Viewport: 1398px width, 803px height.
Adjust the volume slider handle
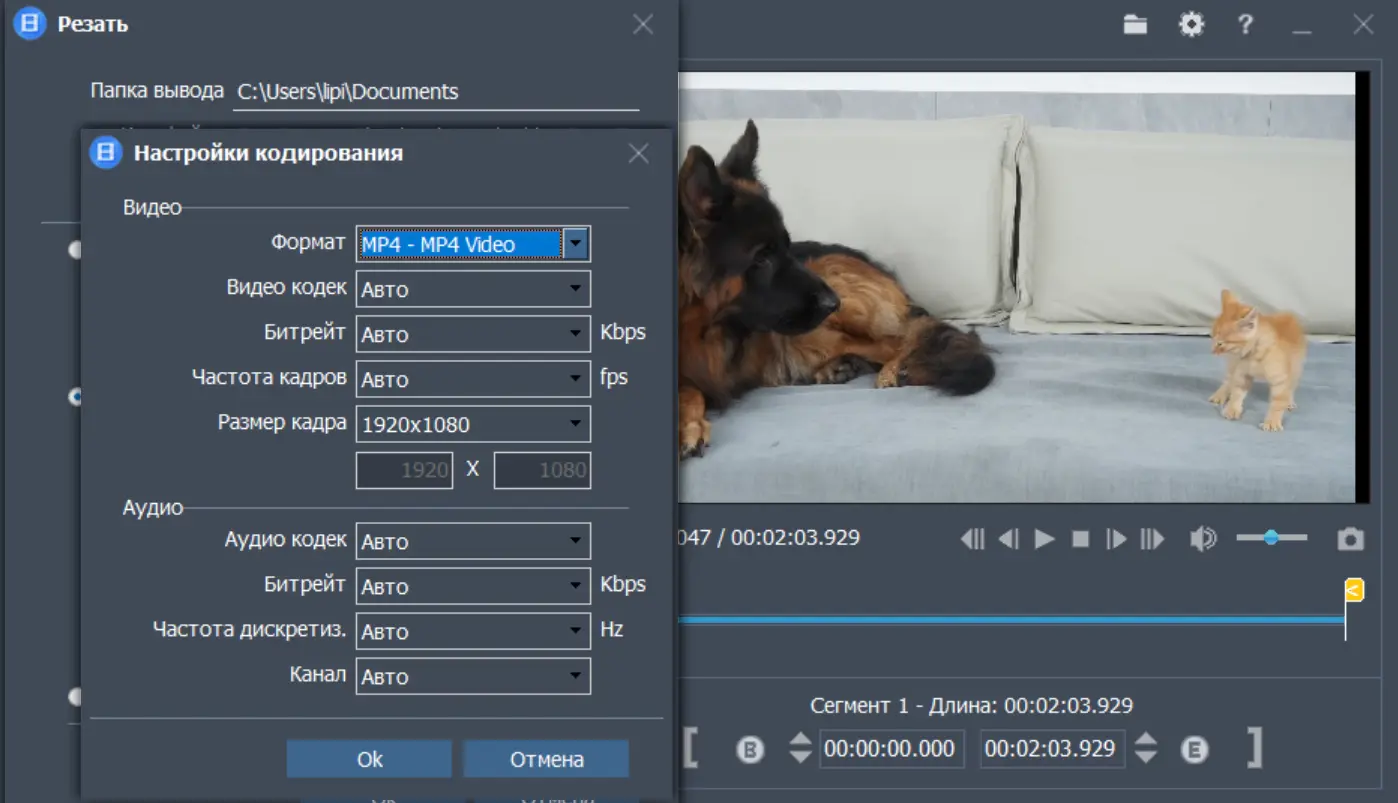click(x=1271, y=538)
